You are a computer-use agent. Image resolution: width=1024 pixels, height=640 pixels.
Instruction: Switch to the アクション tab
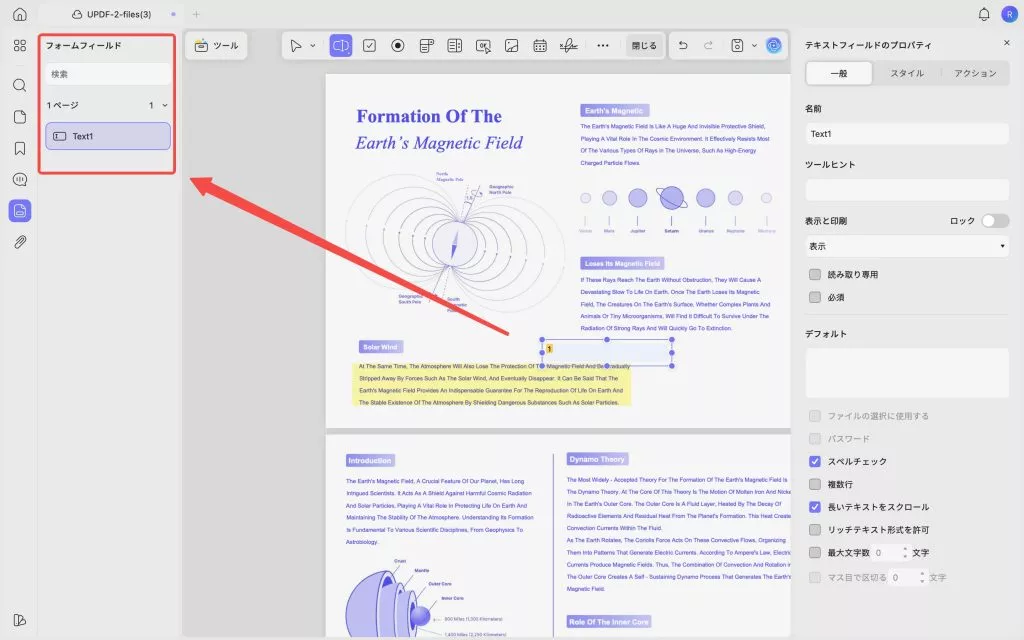tap(975, 73)
